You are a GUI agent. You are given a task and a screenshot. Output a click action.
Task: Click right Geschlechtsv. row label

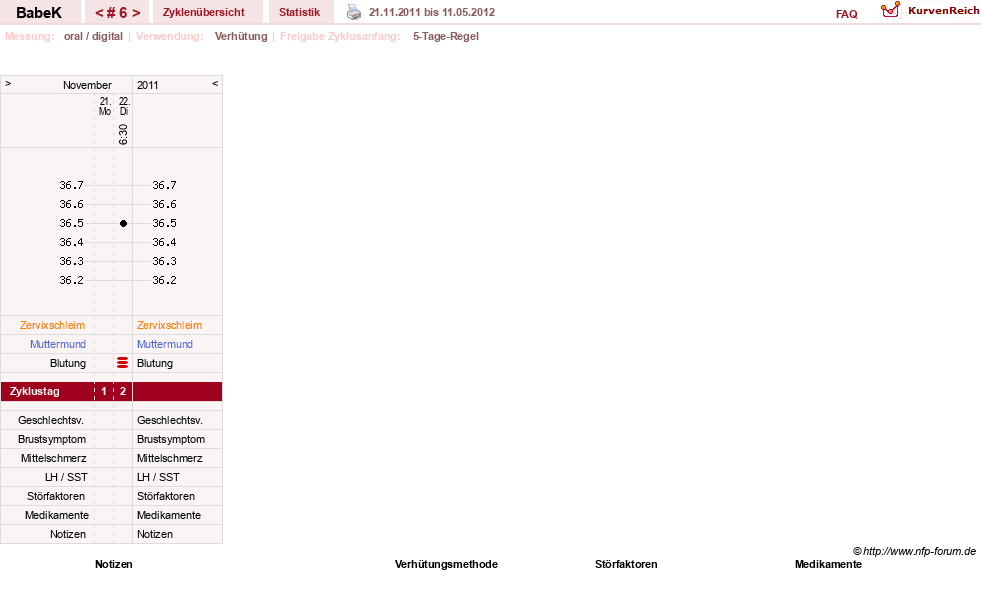170,420
